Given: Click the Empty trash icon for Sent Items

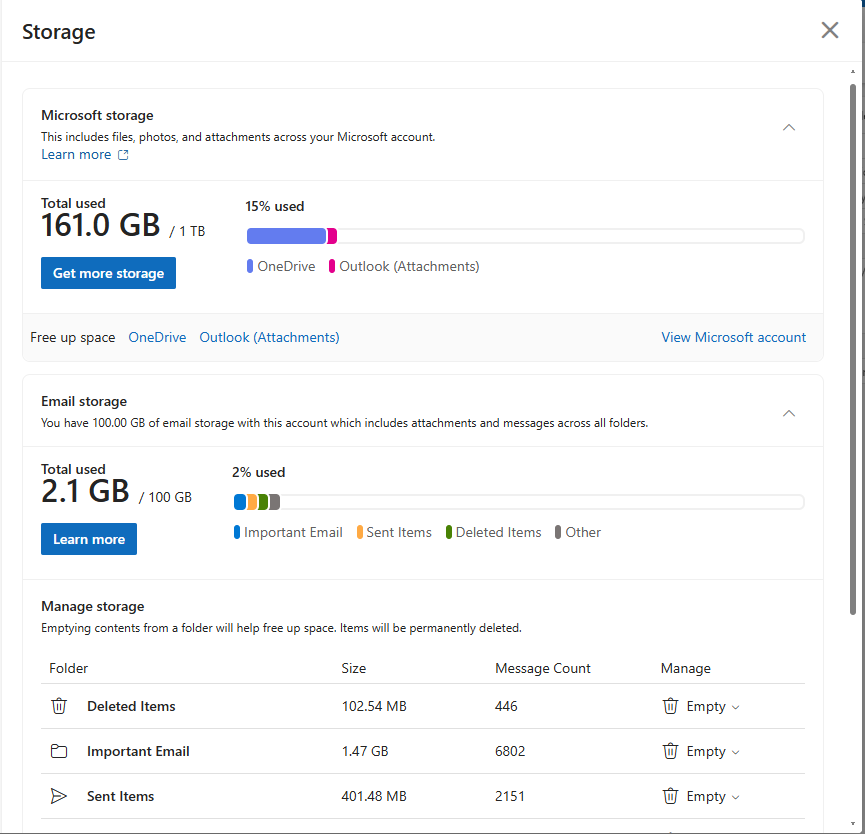Looking at the screenshot, I should tap(670, 796).
